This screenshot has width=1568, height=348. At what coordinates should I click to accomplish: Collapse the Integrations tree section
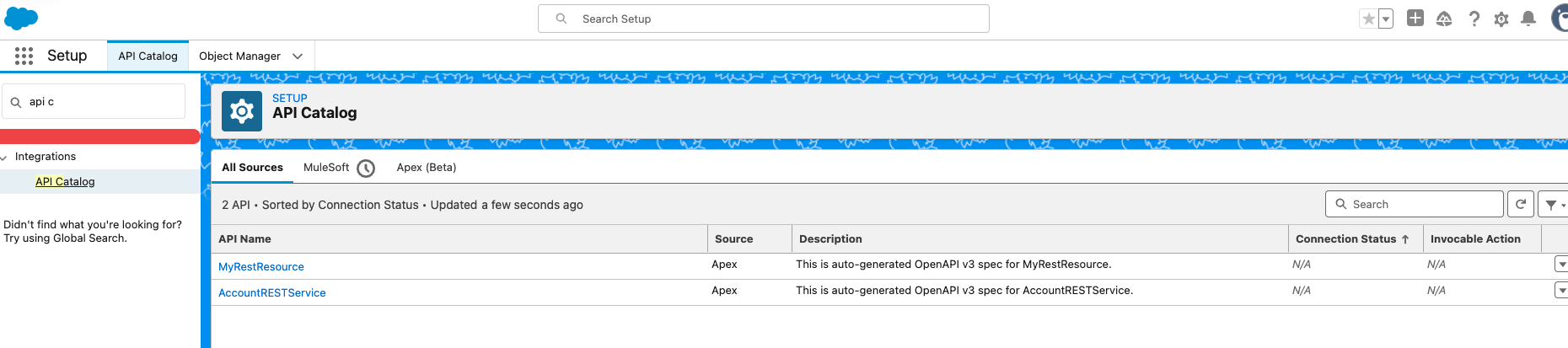(4, 158)
